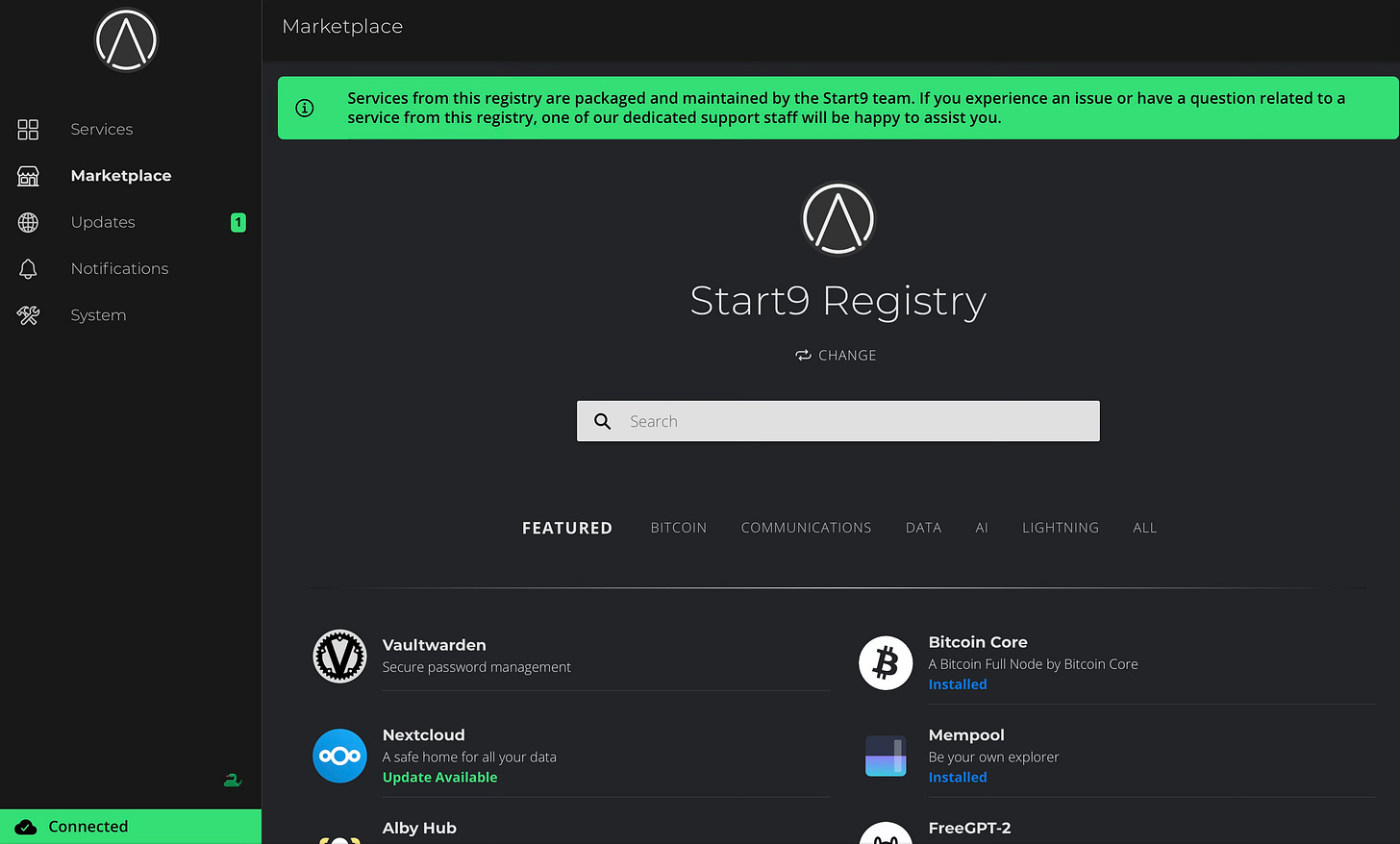Click 'Installed' status under Bitcoin Core
The image size is (1400, 844).
coord(958,684)
